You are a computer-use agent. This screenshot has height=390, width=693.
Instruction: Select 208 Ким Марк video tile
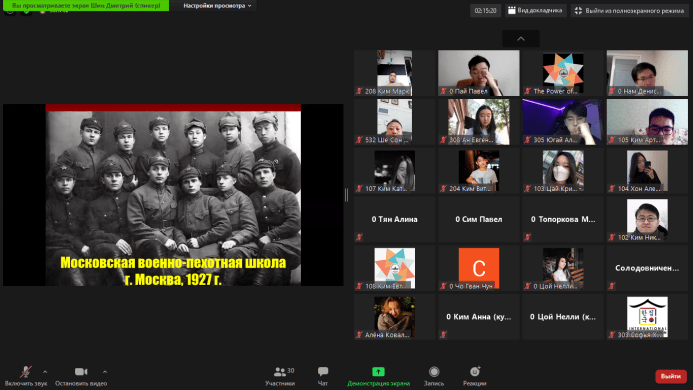(x=394, y=73)
